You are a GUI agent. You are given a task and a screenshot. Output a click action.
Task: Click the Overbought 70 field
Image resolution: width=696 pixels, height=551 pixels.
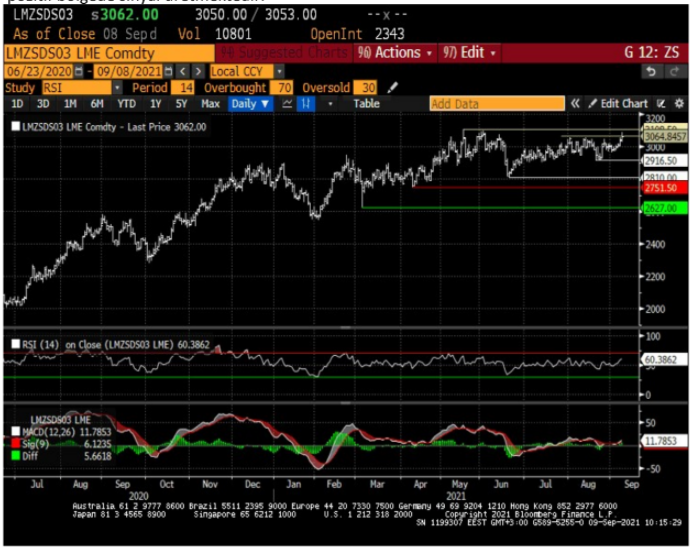[281, 88]
